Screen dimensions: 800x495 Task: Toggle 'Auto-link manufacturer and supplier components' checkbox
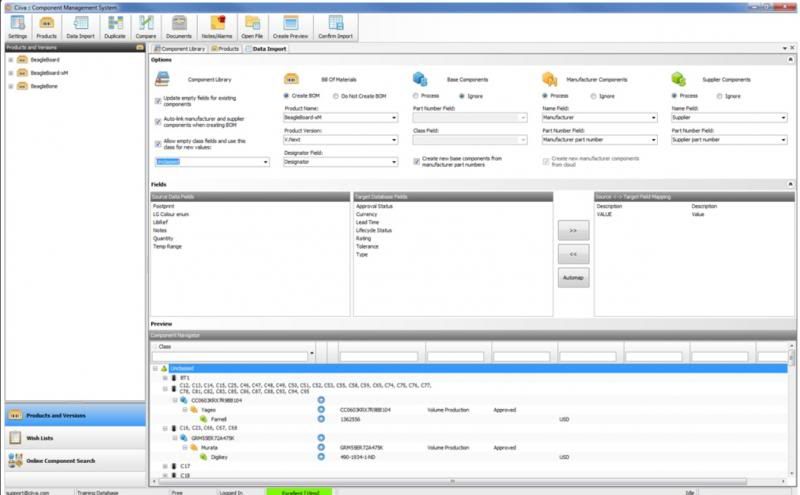click(158, 121)
